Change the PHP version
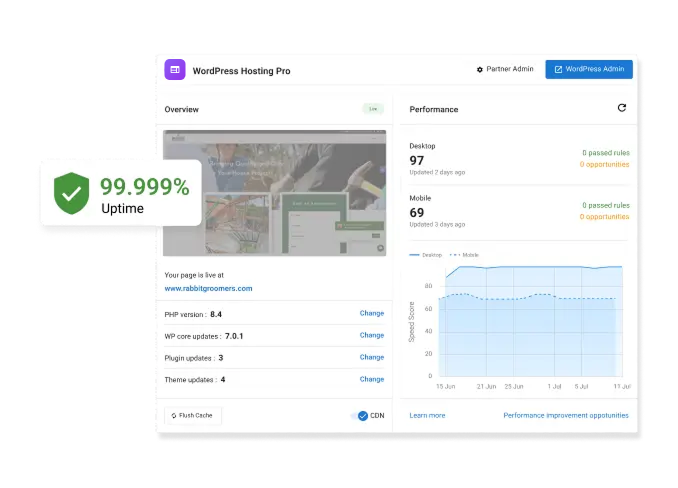Image resolution: width=678 pixels, height=488 pixels. [372, 313]
